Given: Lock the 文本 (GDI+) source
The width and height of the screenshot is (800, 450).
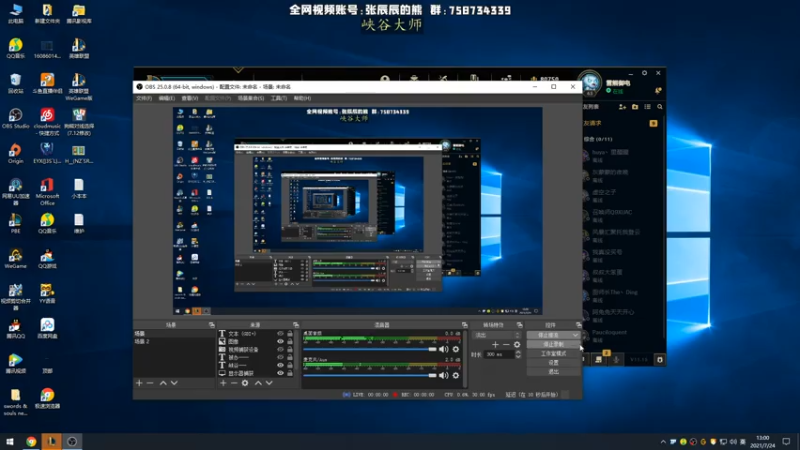Looking at the screenshot, I should [x=290, y=334].
